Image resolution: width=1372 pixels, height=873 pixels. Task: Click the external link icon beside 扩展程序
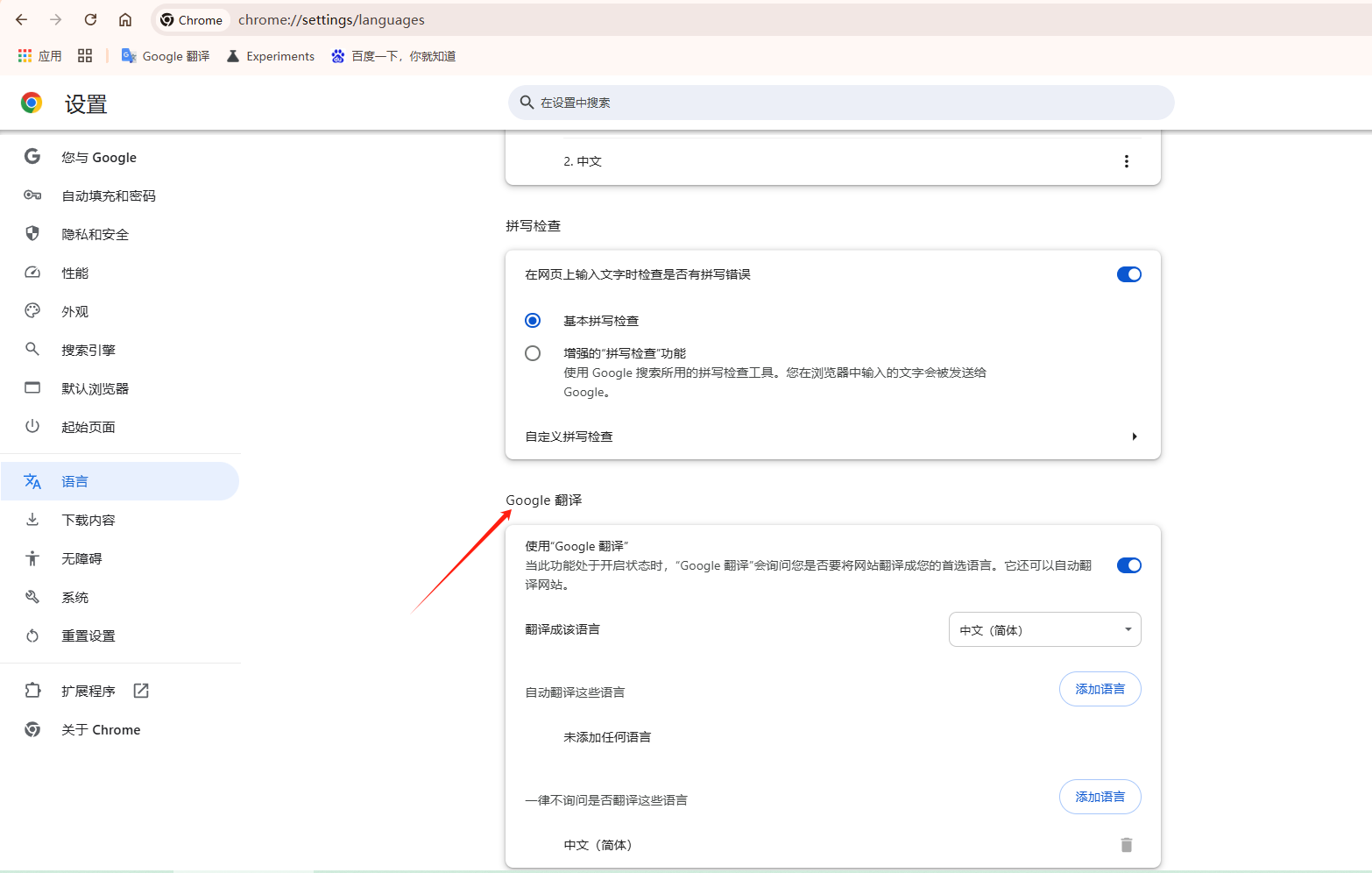pos(141,691)
